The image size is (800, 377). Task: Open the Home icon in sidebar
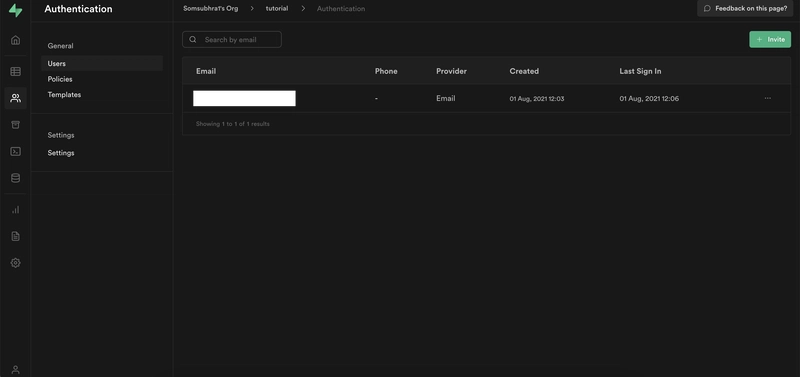(16, 40)
